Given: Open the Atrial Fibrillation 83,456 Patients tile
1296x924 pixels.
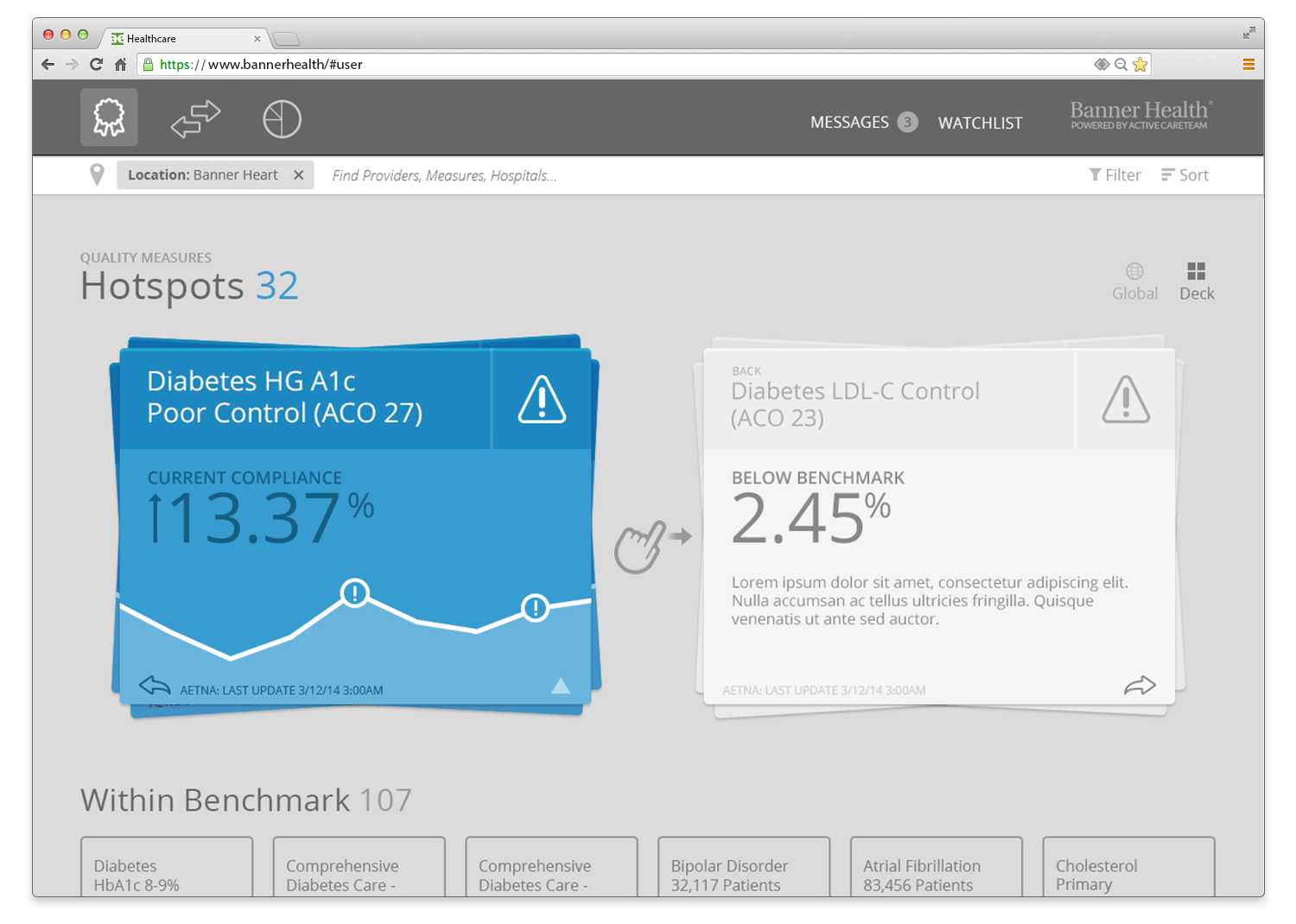Looking at the screenshot, I should click(x=937, y=867).
